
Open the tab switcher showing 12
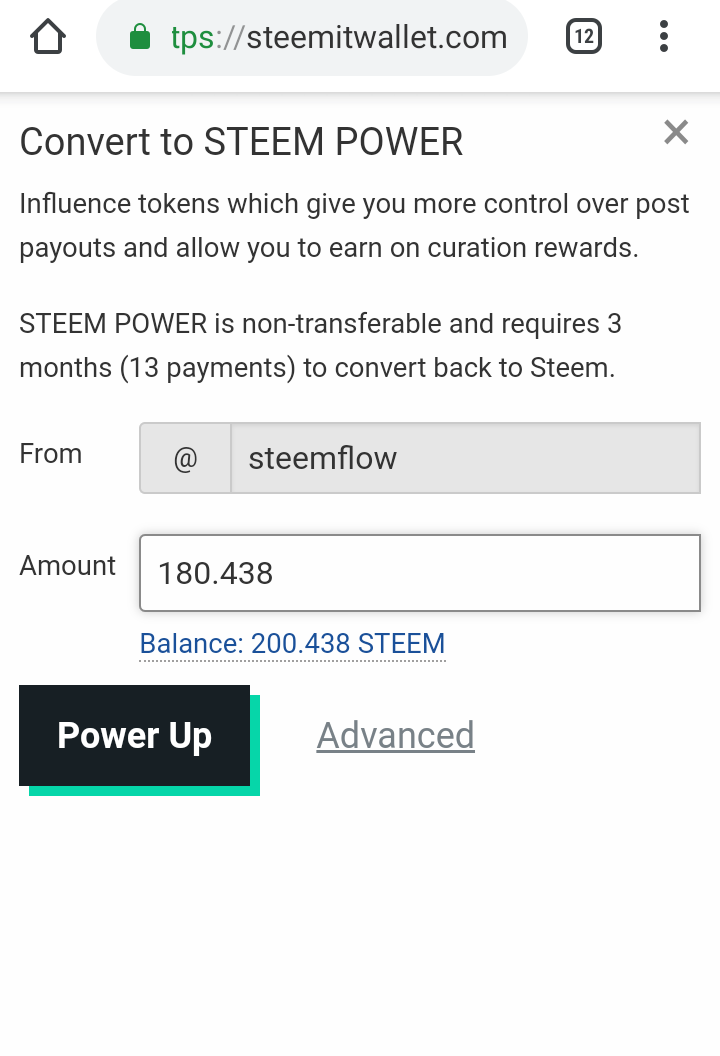pos(584,38)
